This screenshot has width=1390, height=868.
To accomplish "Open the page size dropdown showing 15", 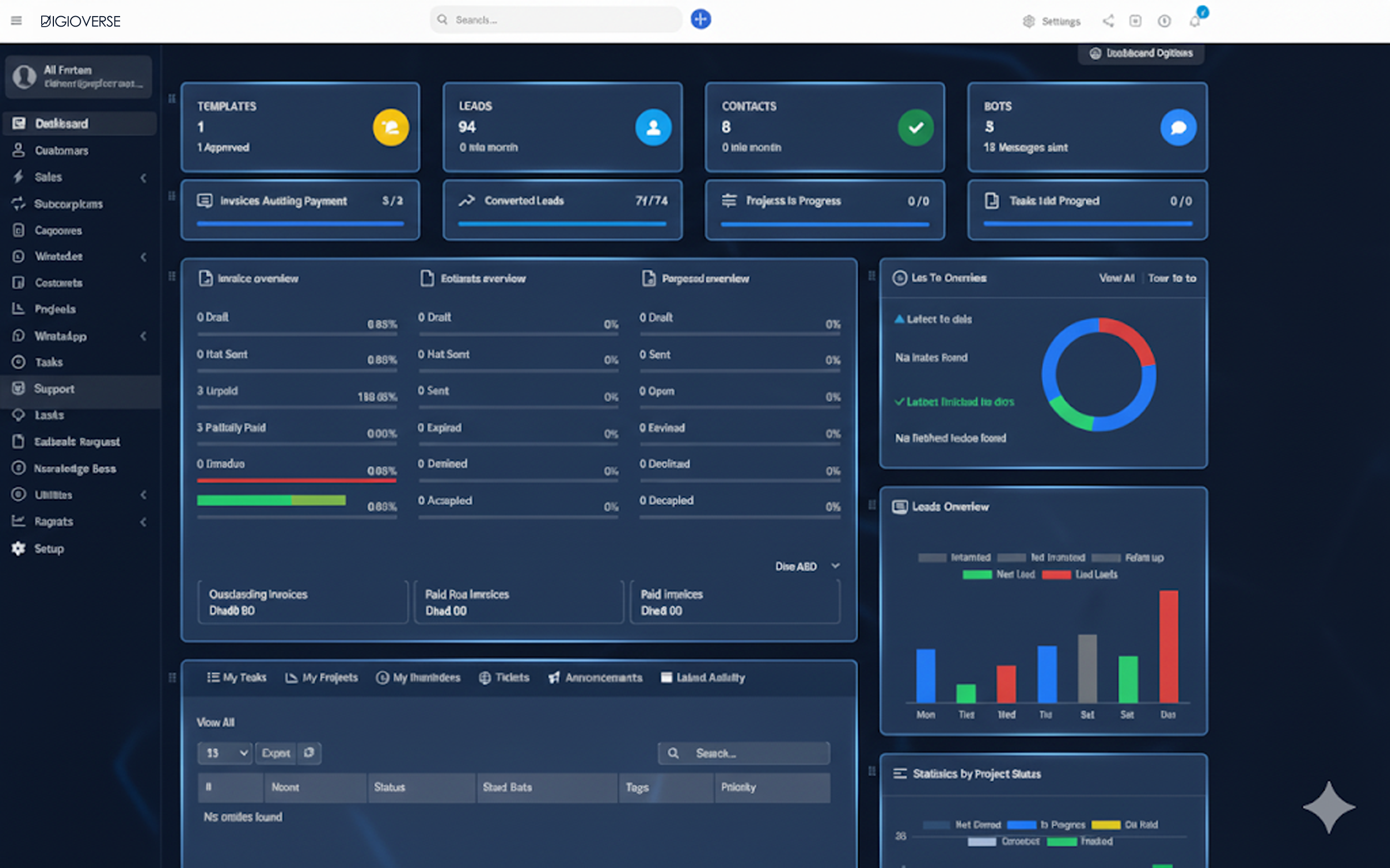I will tap(225, 752).
